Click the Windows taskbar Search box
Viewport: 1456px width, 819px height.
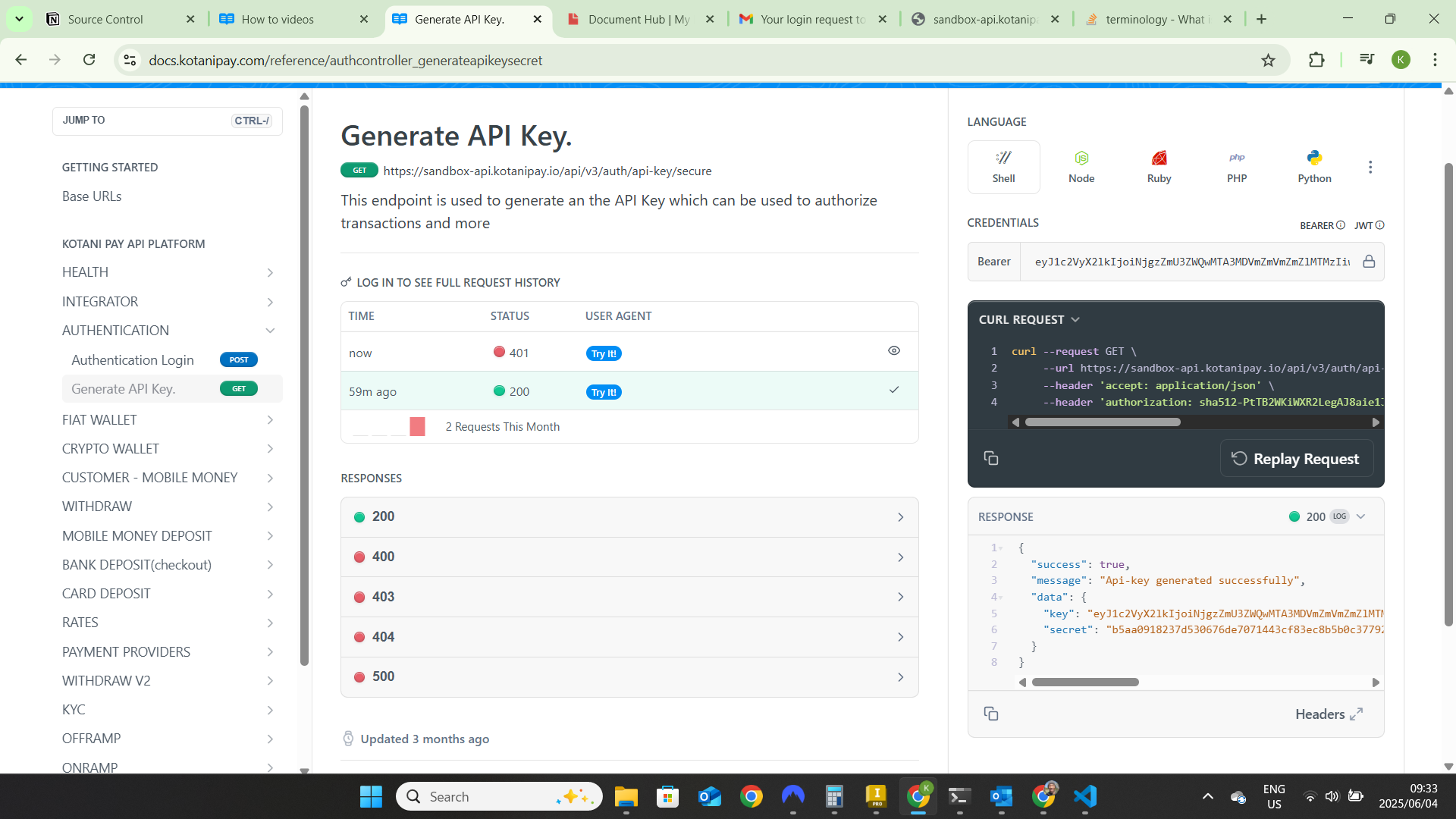[499, 796]
